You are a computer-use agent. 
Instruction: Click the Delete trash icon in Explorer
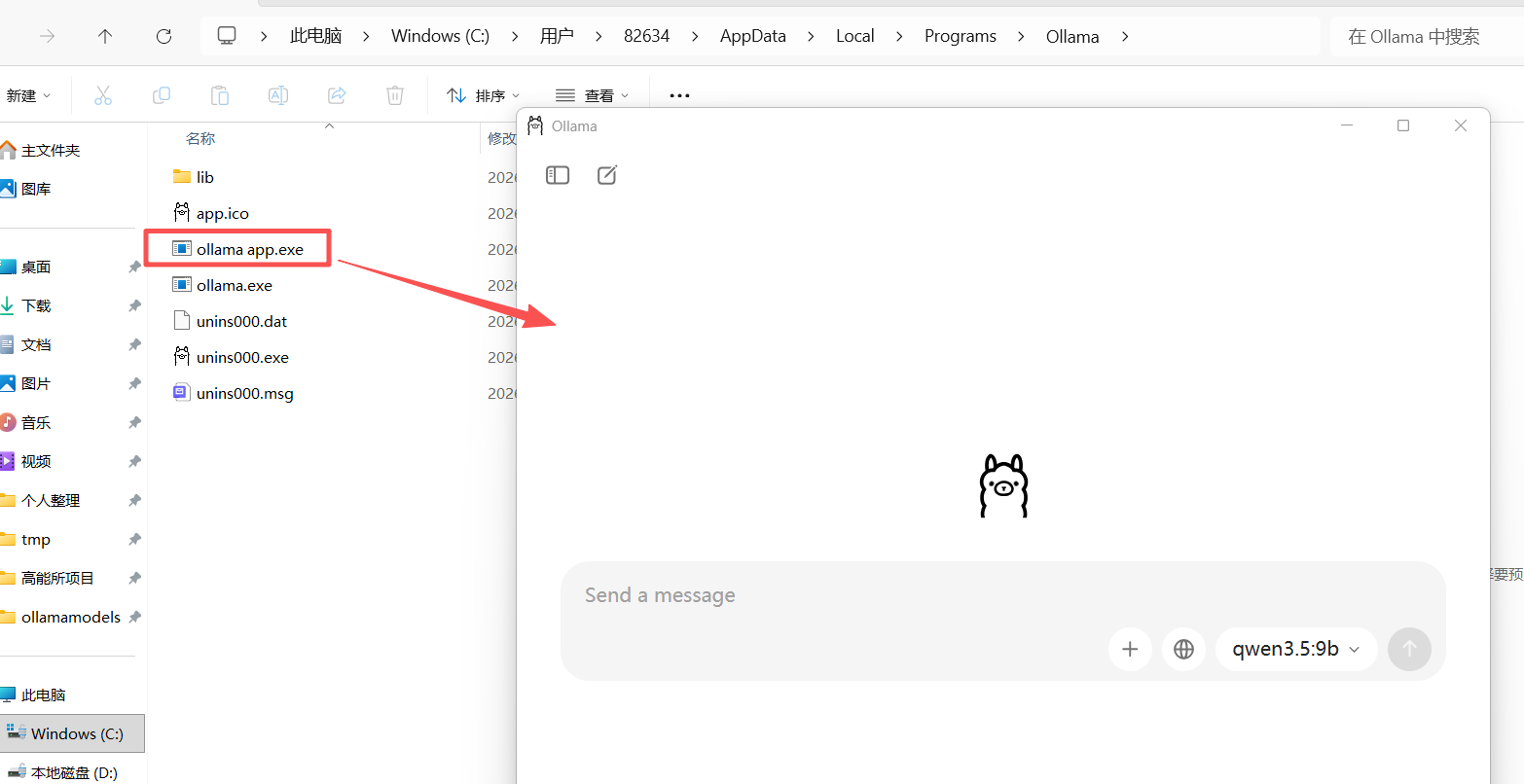[395, 95]
